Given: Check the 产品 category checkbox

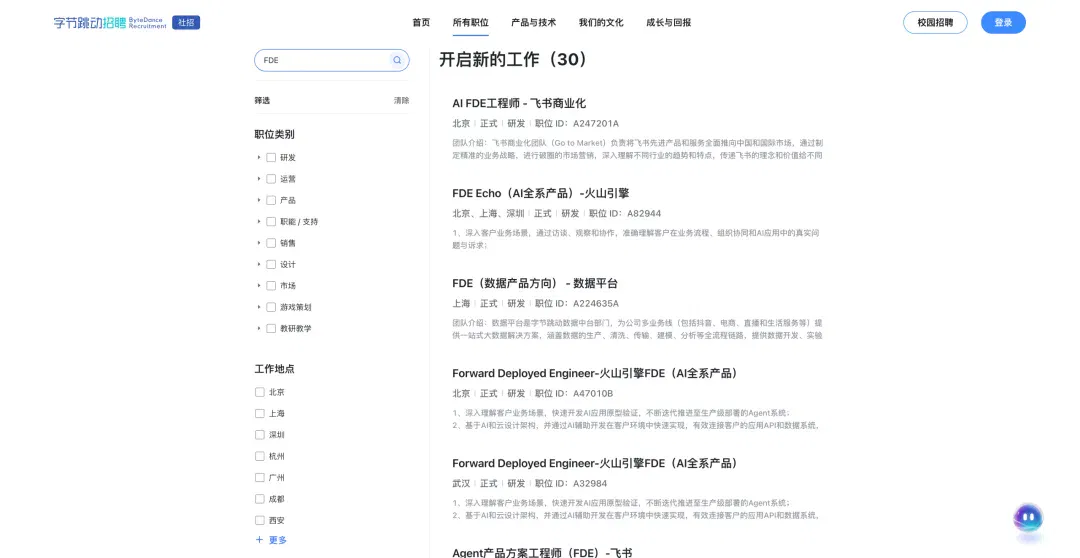Looking at the screenshot, I should point(271,200).
